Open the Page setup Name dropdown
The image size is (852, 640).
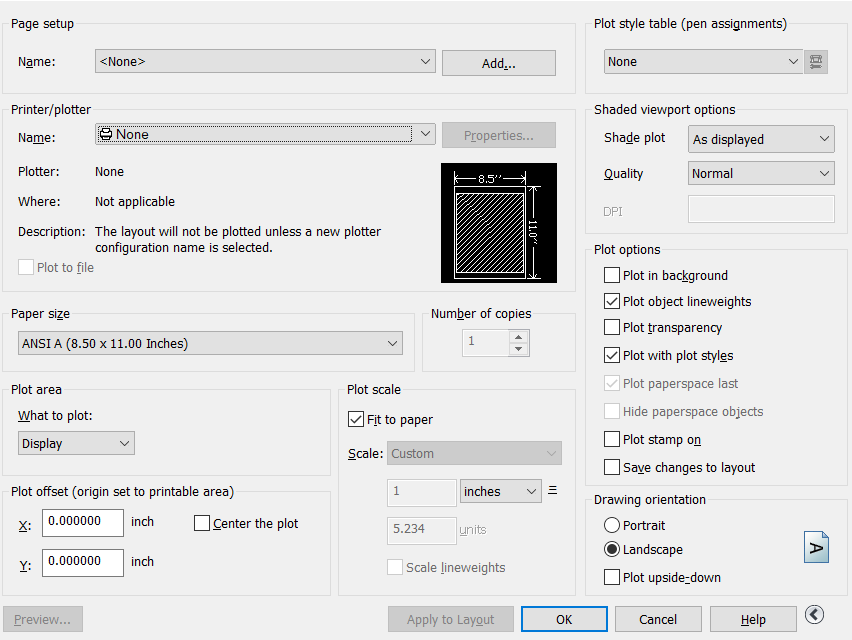(x=265, y=61)
